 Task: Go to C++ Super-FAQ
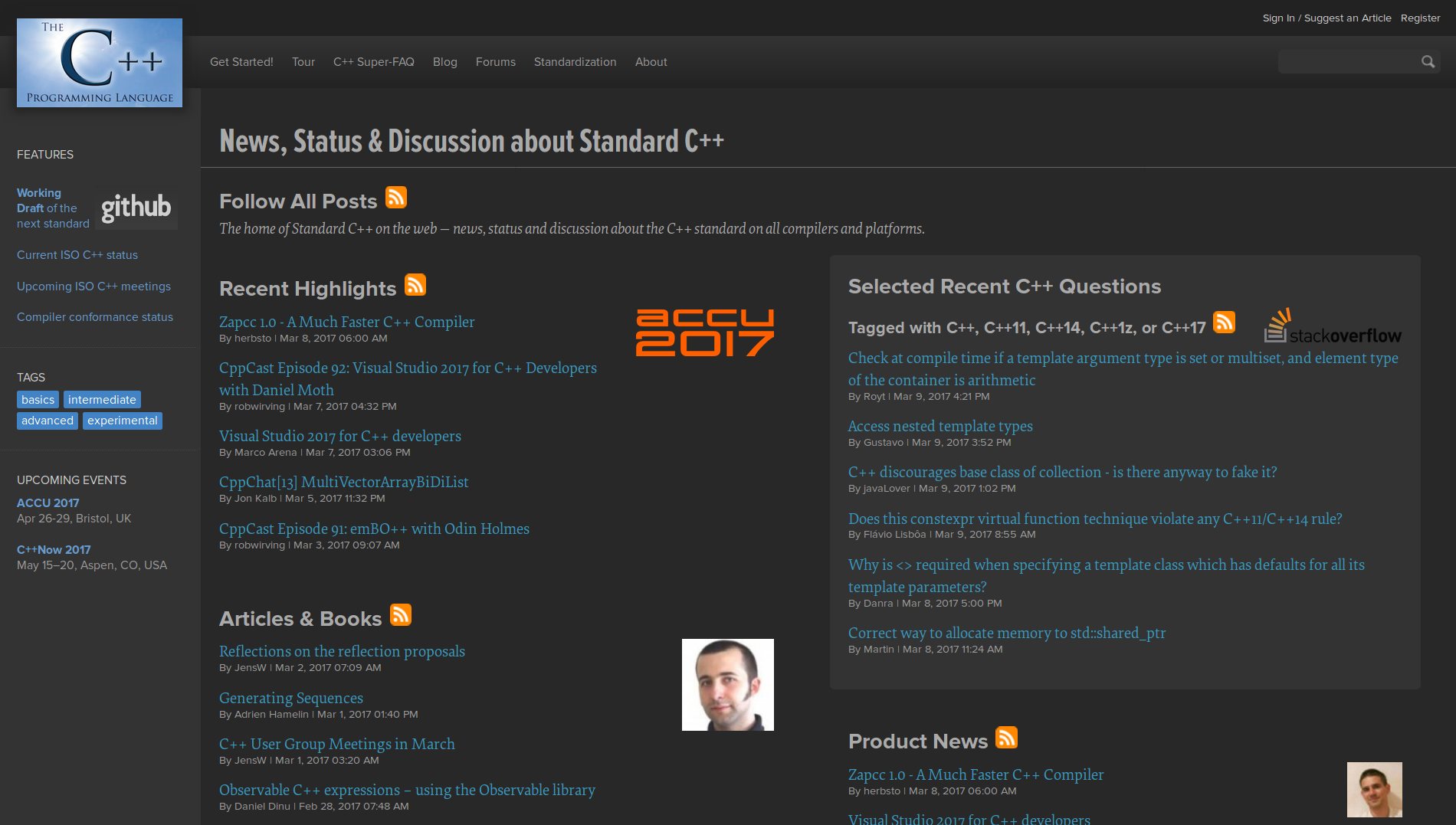[374, 62]
